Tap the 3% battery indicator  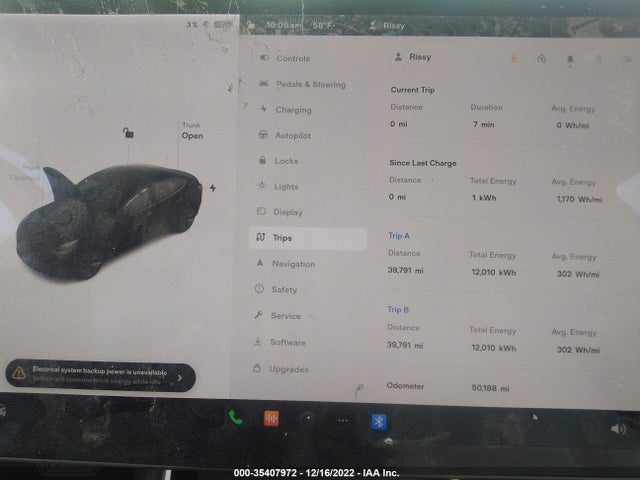click(209, 24)
